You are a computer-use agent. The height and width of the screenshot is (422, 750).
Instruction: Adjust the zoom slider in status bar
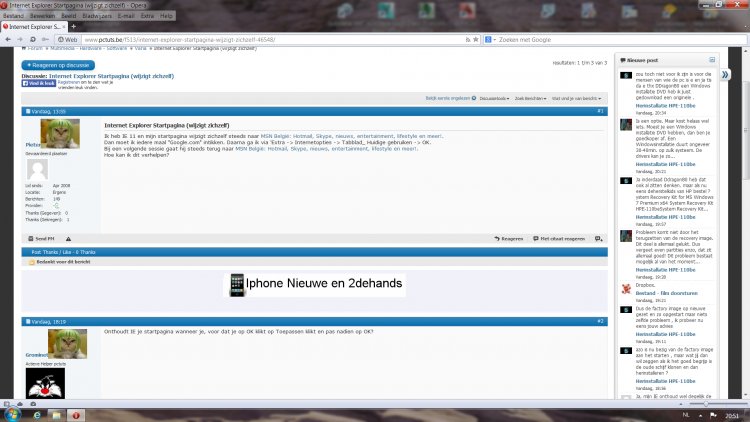pyautogui.click(x=706, y=404)
